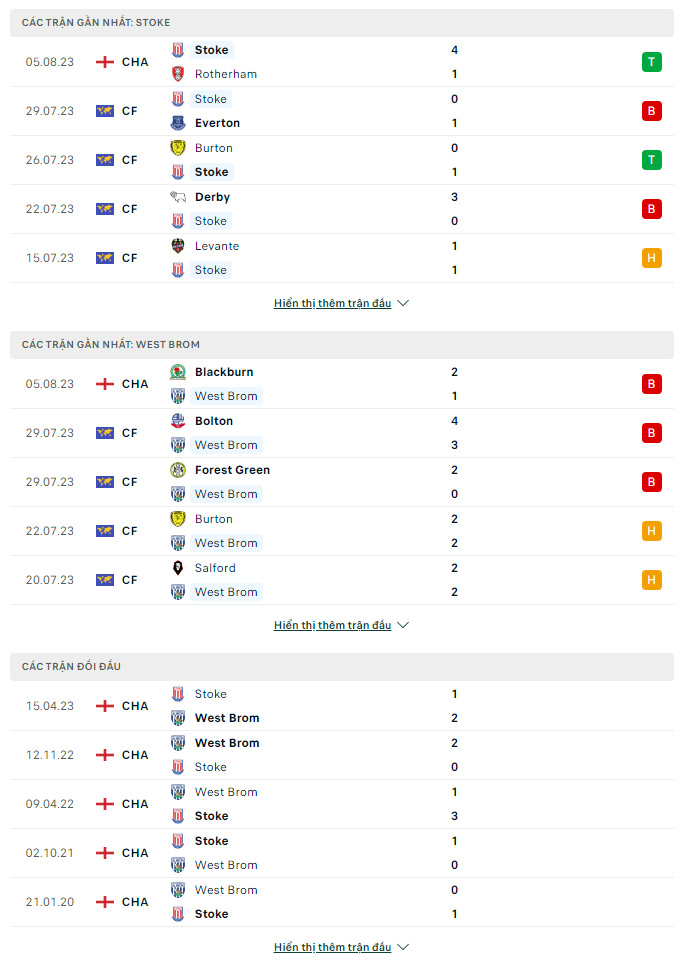Click the Burton team name in the 22.07.23 match
The image size is (681, 966).
click(214, 519)
